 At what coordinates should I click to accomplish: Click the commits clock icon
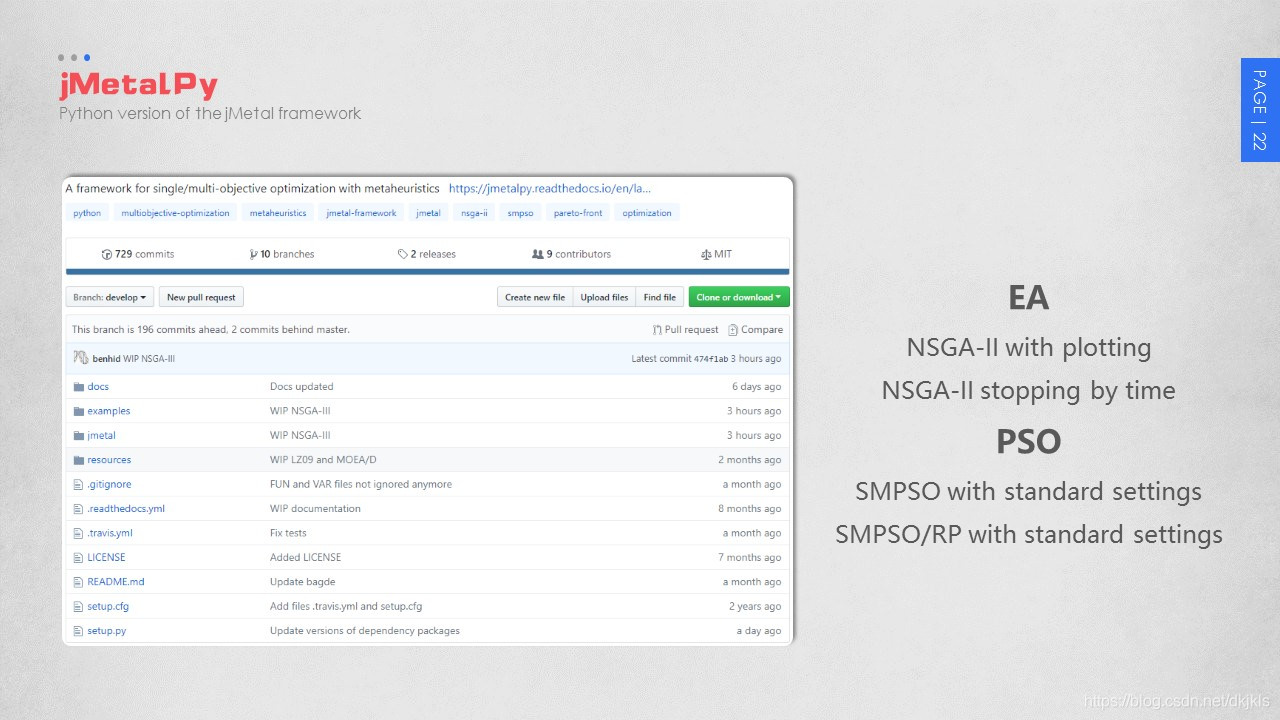pos(107,254)
